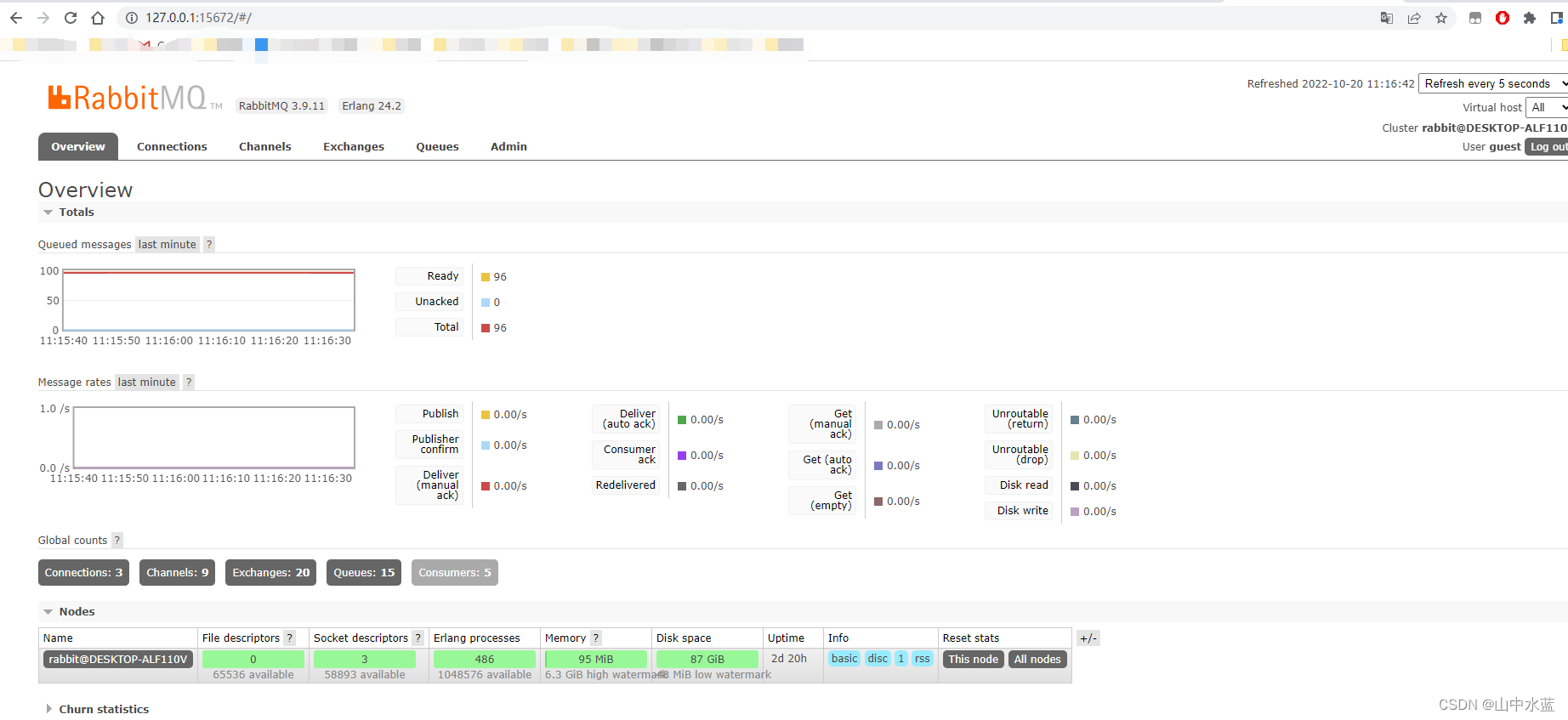Image resolution: width=1568 pixels, height=720 pixels.
Task: Open the Exchanges: 20 count button
Action: [x=271, y=573]
